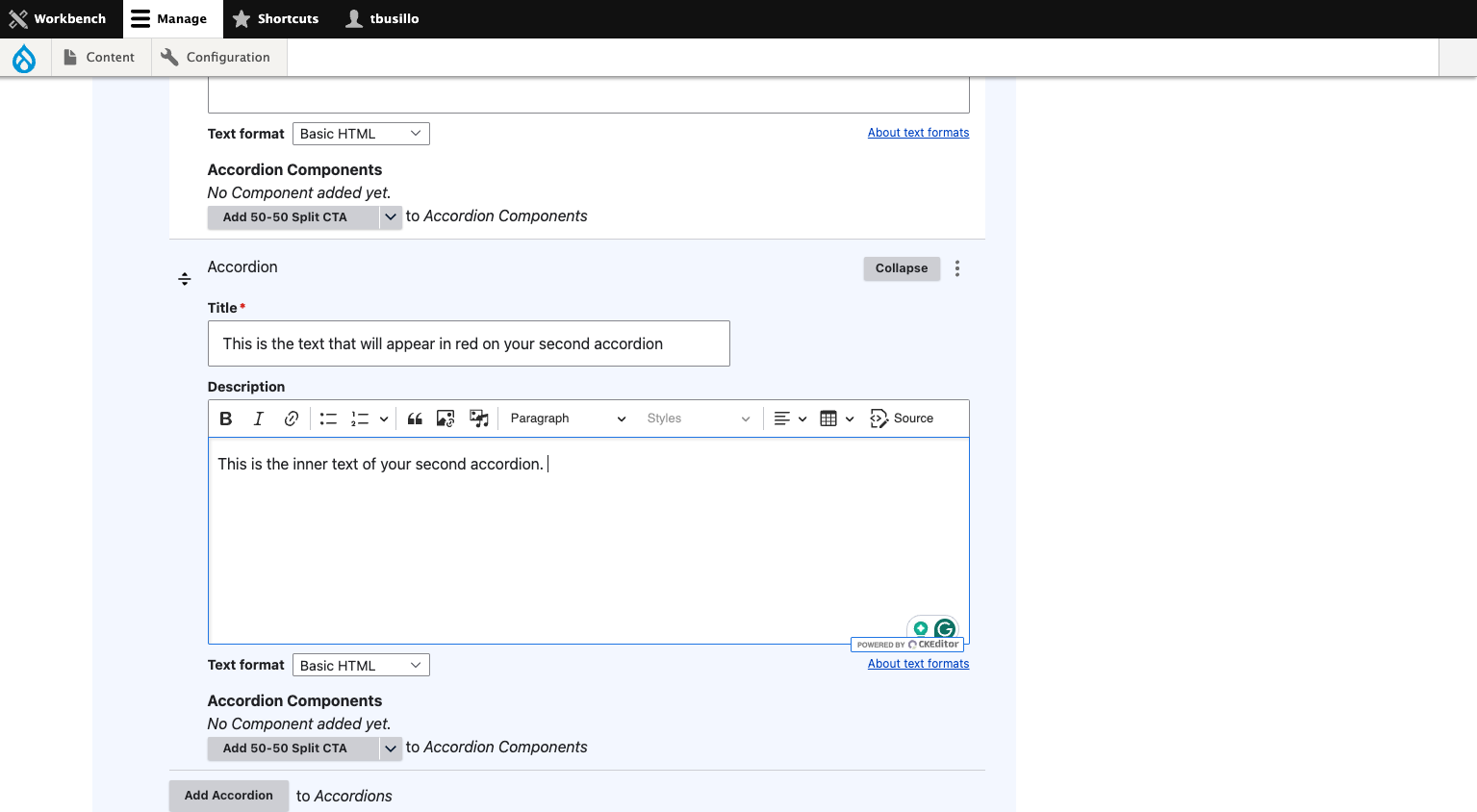This screenshot has width=1477, height=812.
Task: Open the insert media icon
Action: pos(479,419)
